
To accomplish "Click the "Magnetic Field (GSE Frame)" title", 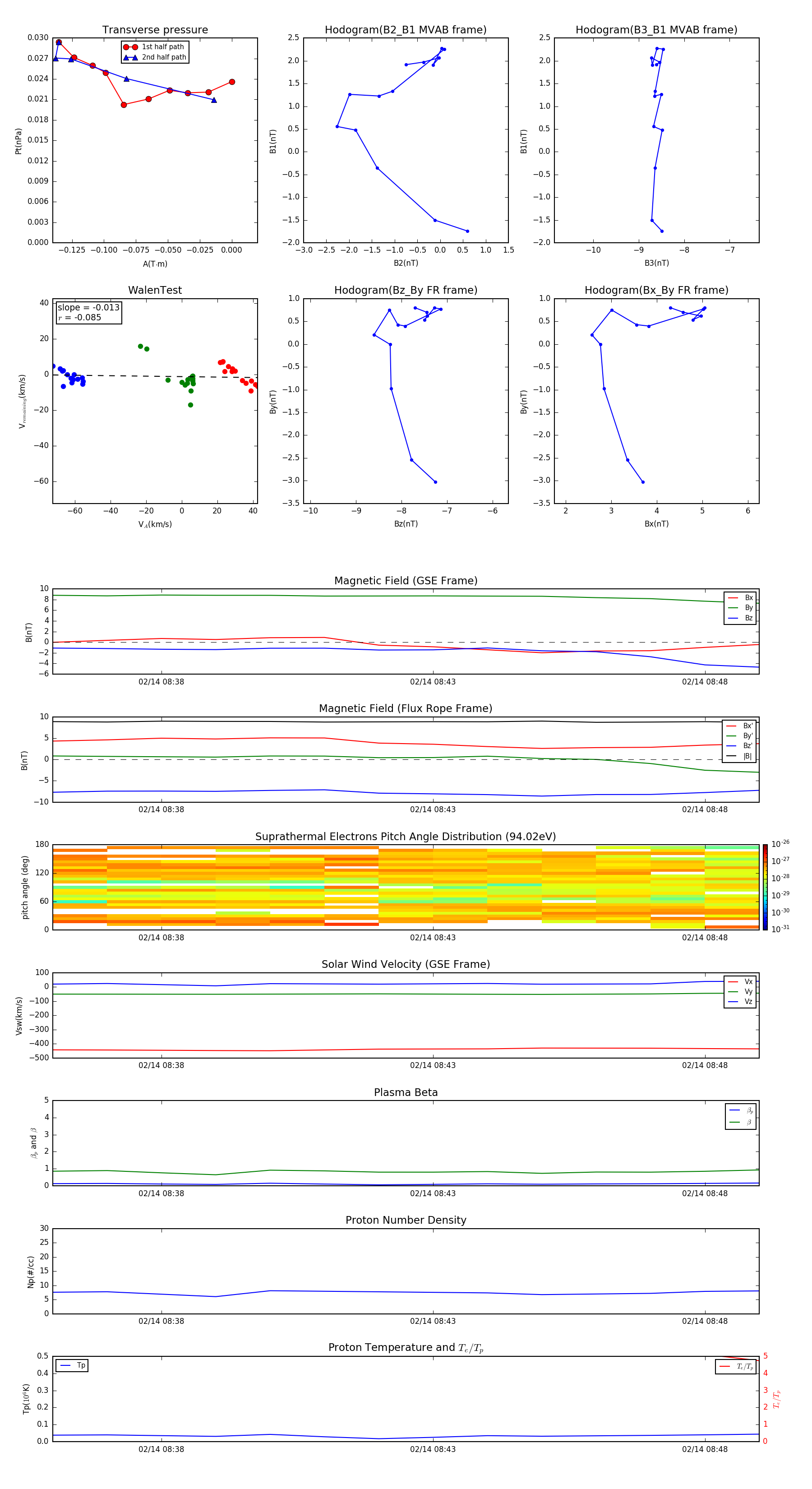I will point(405,581).
